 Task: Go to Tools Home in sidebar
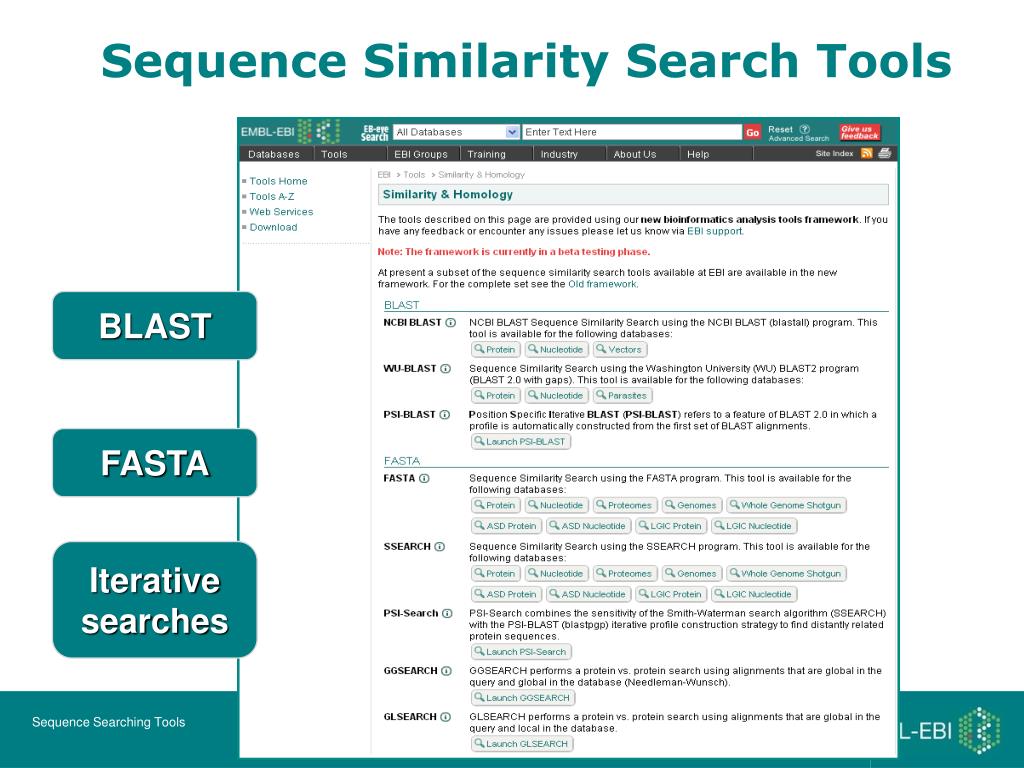(278, 181)
